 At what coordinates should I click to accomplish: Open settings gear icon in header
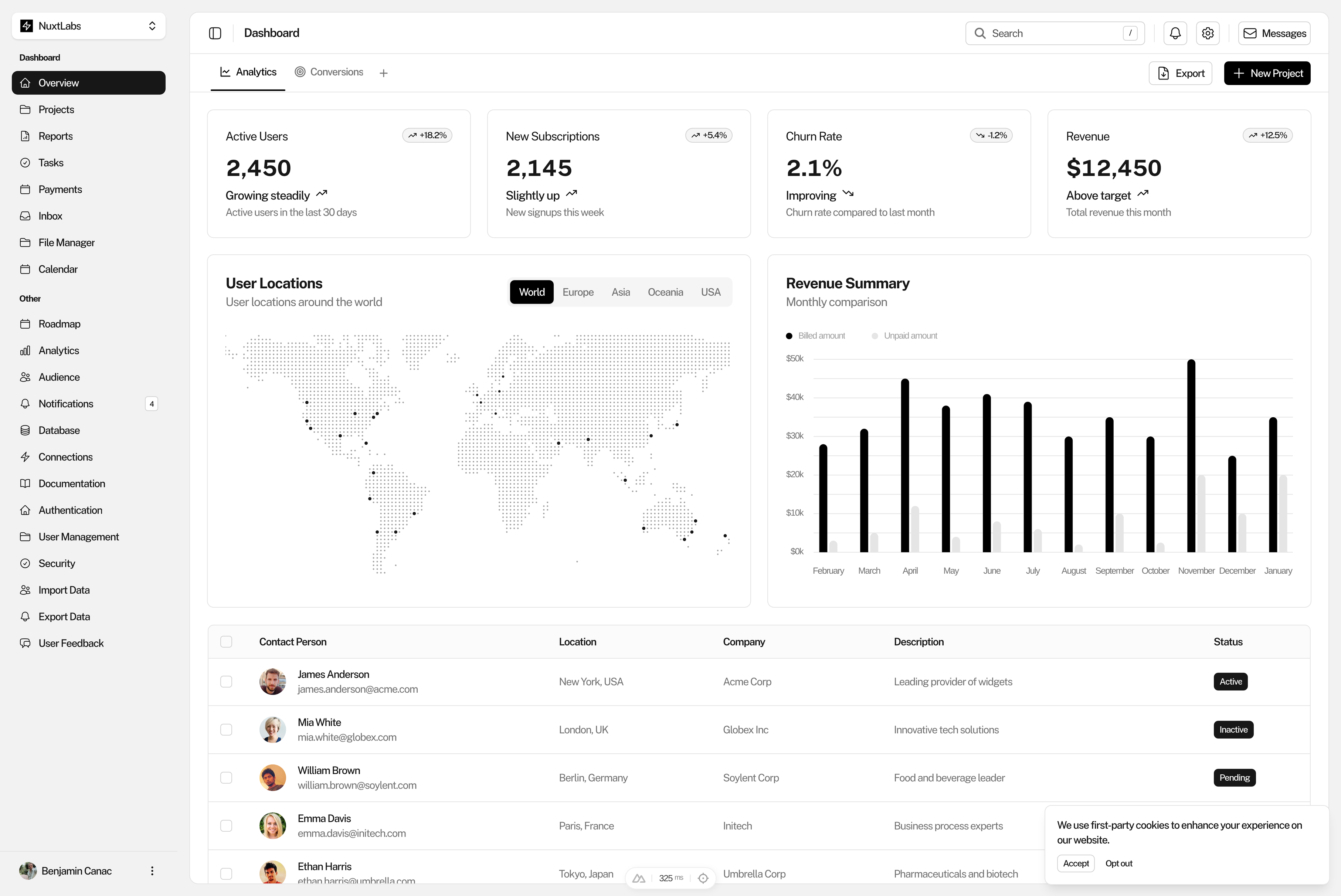coord(1207,33)
